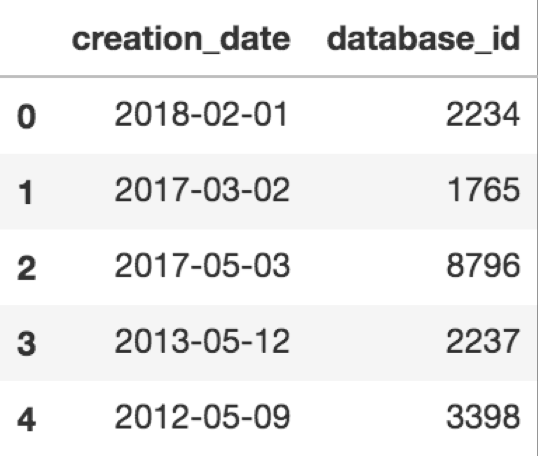Click the database_id value 3398

click(x=483, y=416)
